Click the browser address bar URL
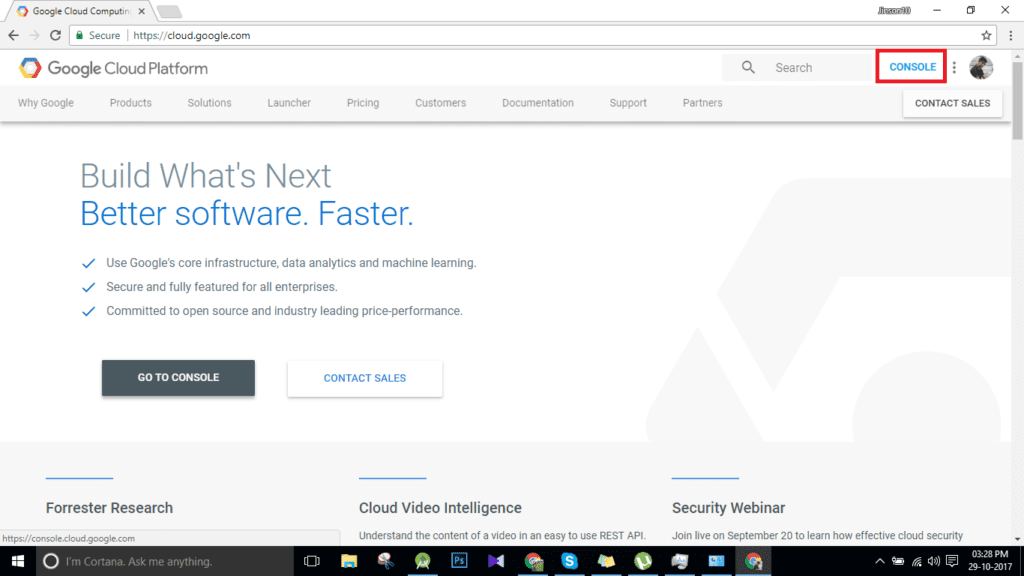Image resolution: width=1024 pixels, height=576 pixels. 191,35
